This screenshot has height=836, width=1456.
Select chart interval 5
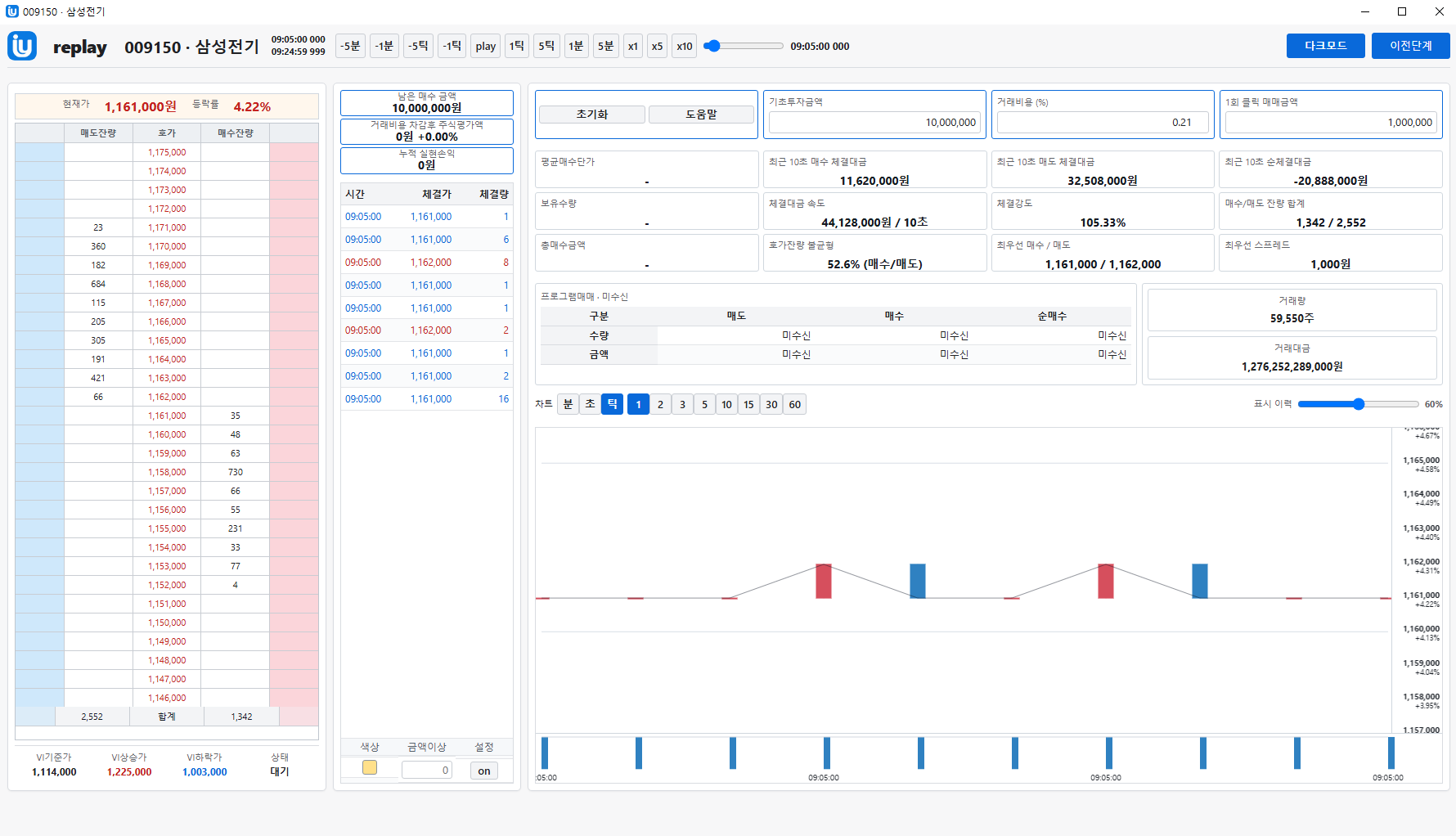pos(705,404)
